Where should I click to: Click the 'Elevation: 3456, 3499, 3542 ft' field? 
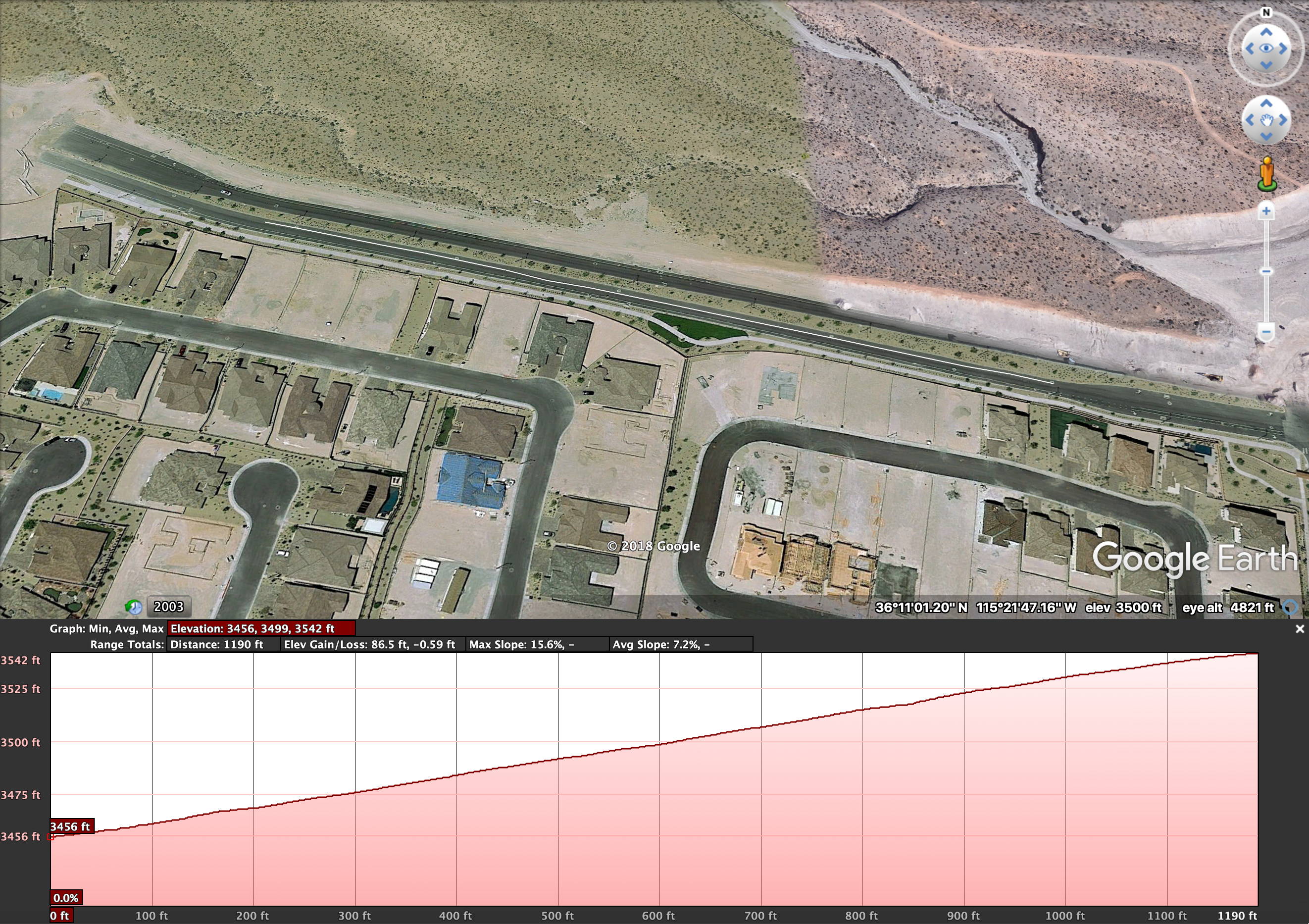tap(261, 628)
